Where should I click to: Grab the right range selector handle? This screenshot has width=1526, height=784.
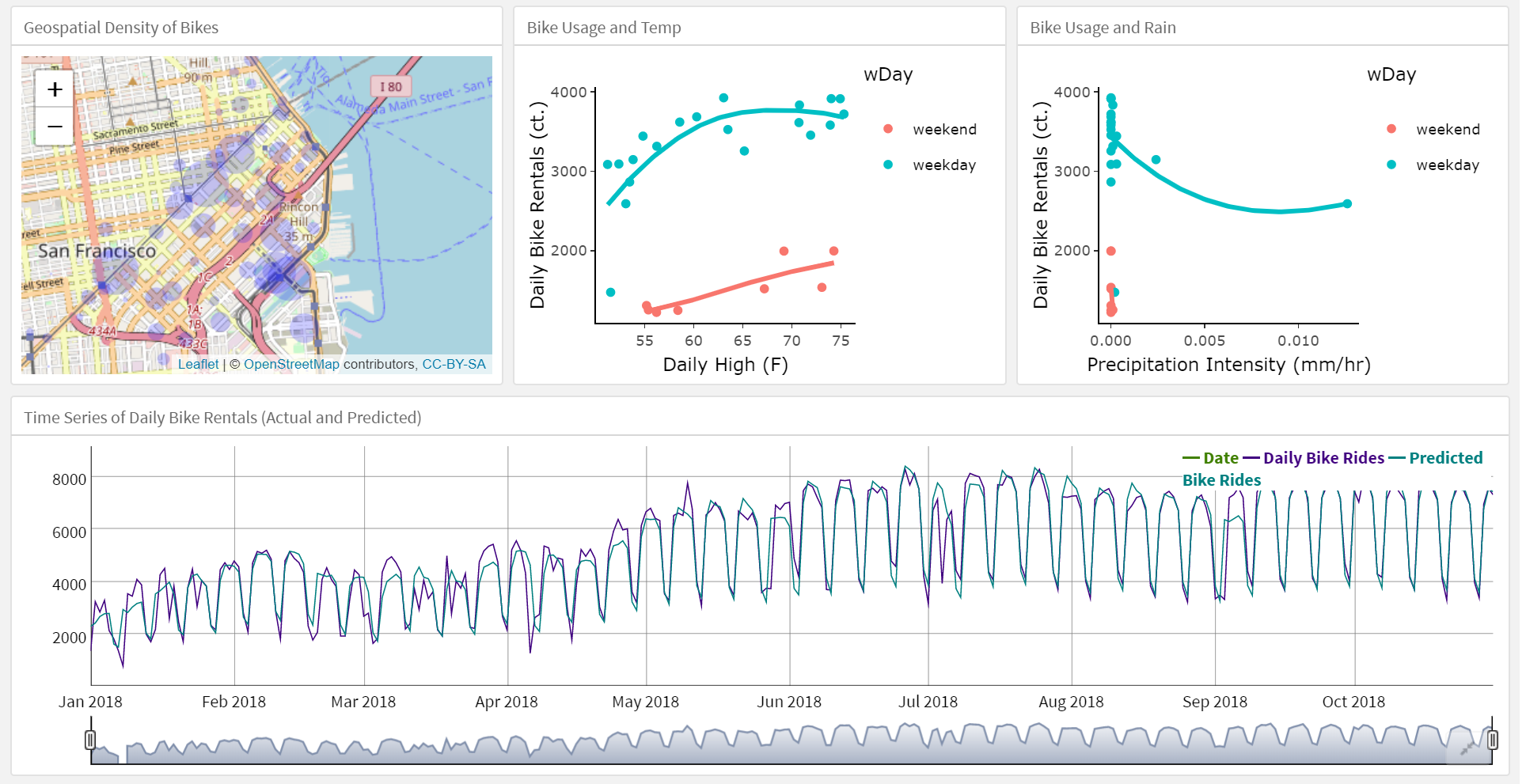[x=1492, y=740]
